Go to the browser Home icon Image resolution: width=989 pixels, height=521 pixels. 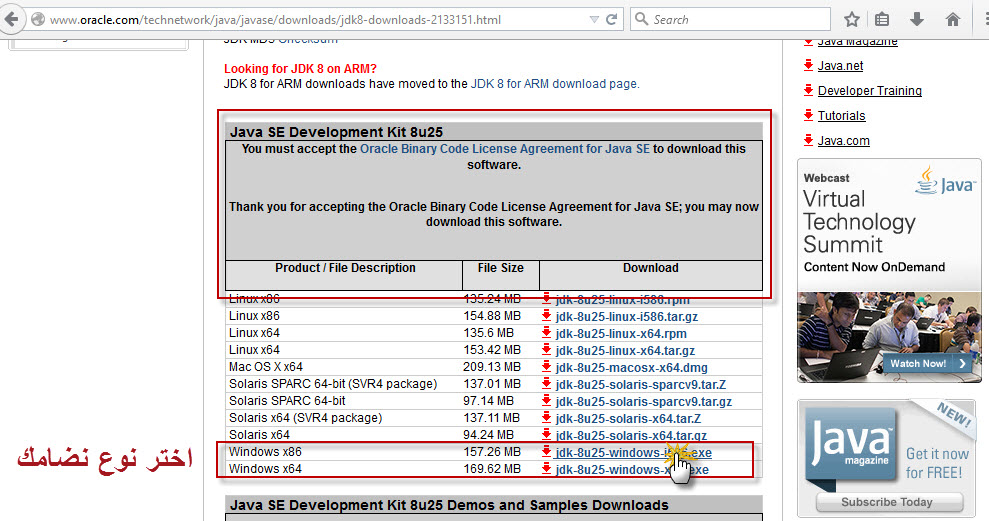click(x=952, y=20)
